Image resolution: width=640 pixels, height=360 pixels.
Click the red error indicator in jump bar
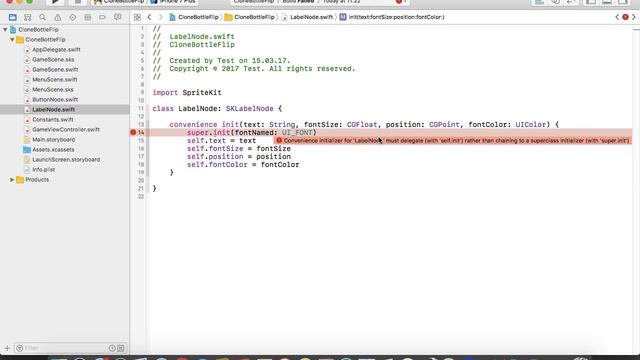click(625, 17)
